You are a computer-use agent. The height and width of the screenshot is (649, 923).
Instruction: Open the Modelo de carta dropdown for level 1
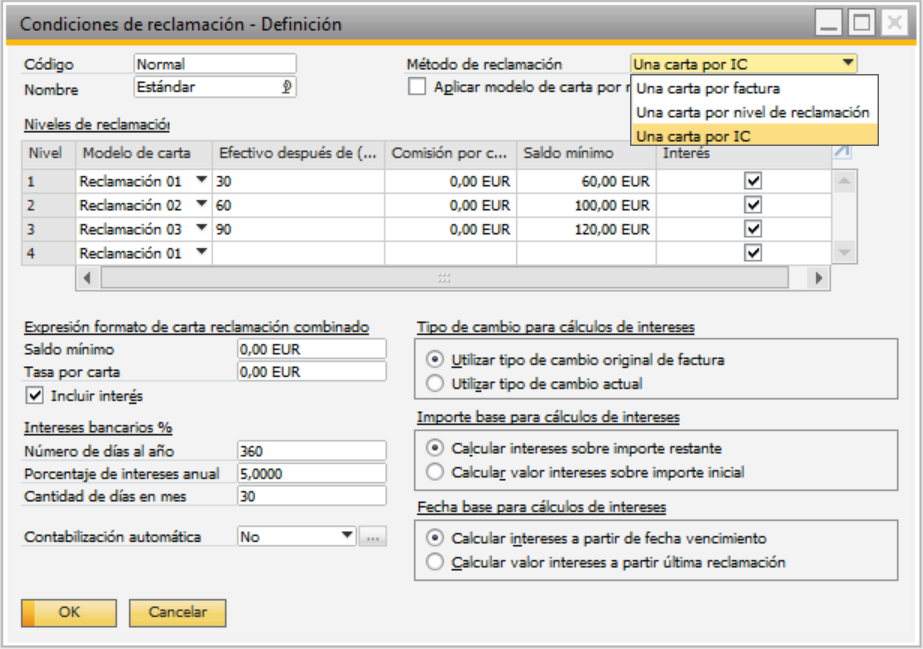tap(202, 180)
